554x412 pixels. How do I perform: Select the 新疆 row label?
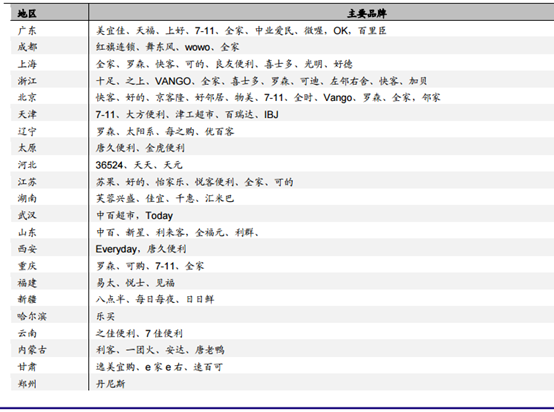pyautogui.click(x=27, y=299)
